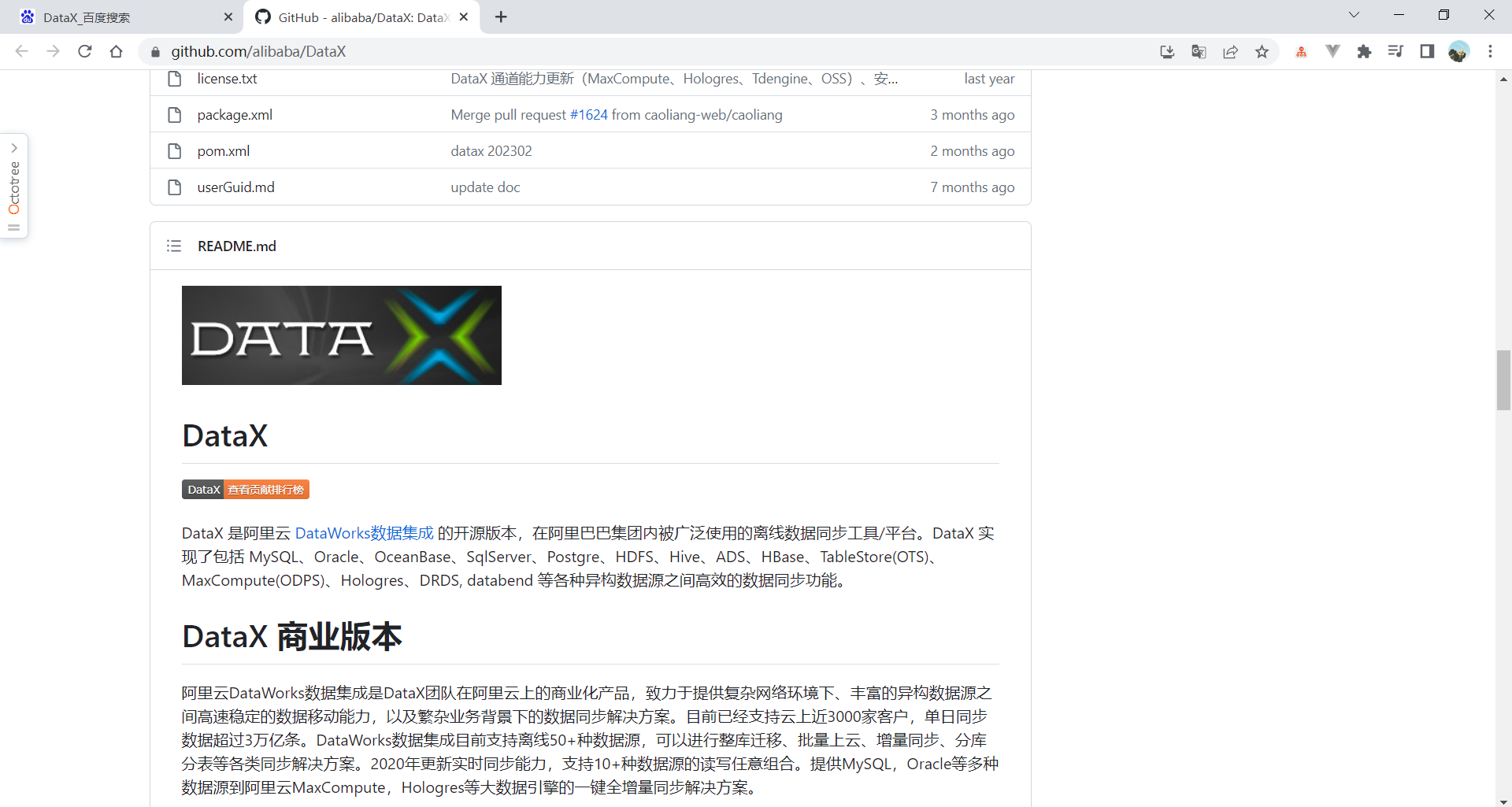Reload the current GitHub page

(x=85, y=51)
